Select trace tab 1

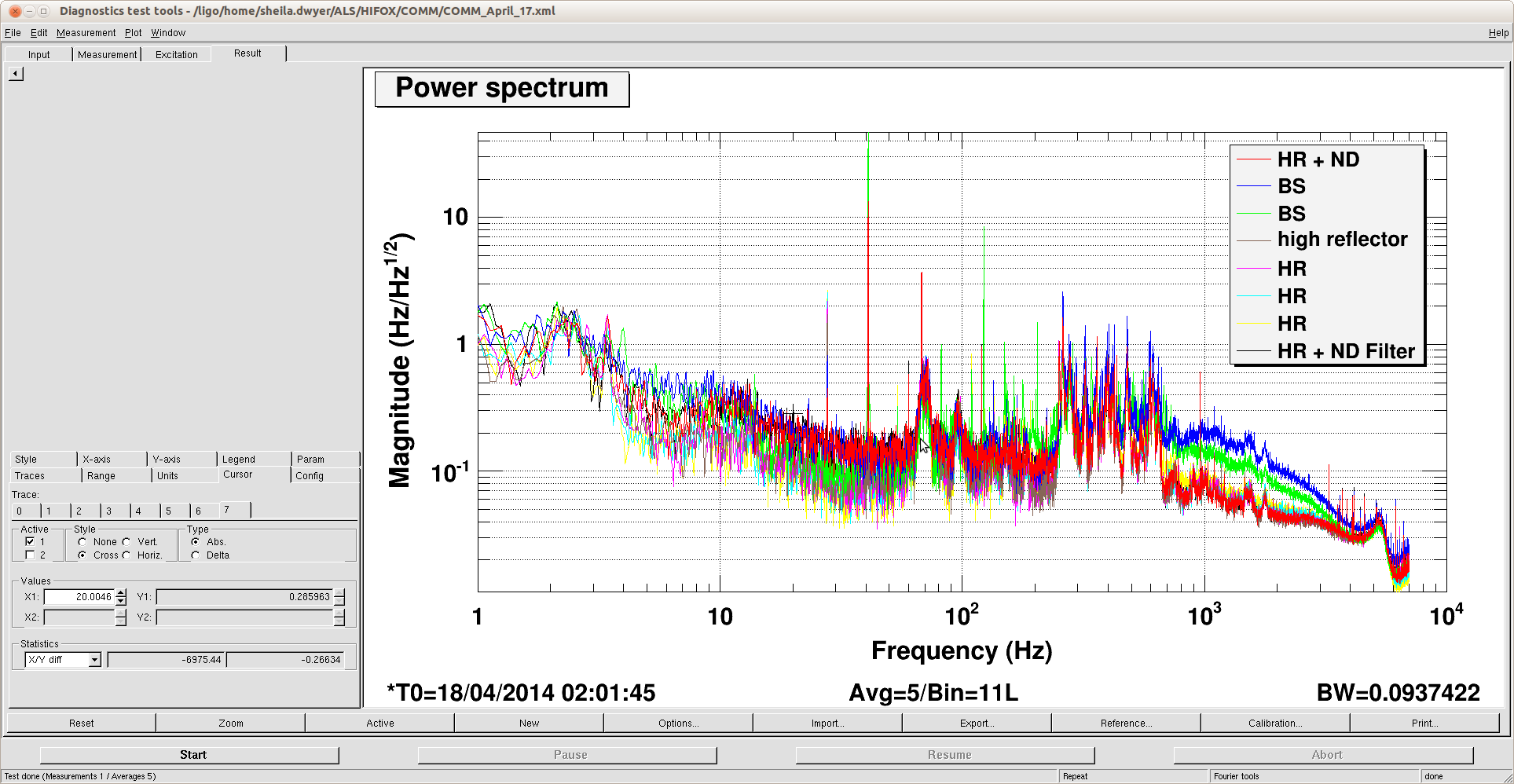pyautogui.click(x=55, y=511)
